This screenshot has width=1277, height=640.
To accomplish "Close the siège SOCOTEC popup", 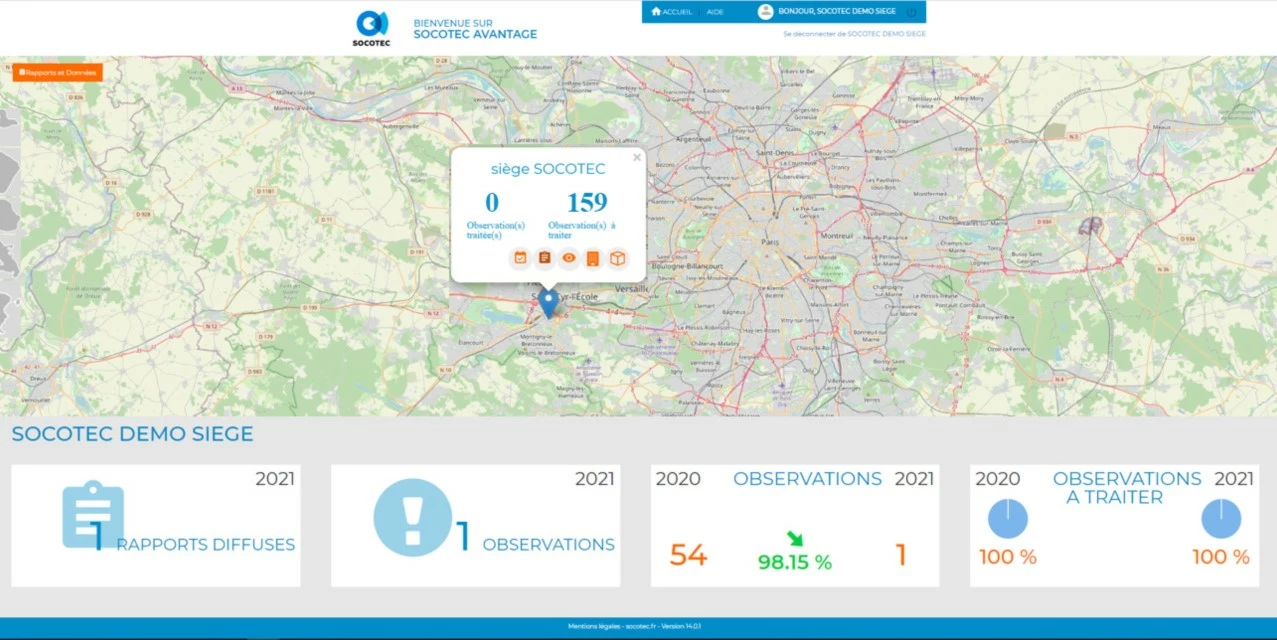I will click(x=637, y=157).
